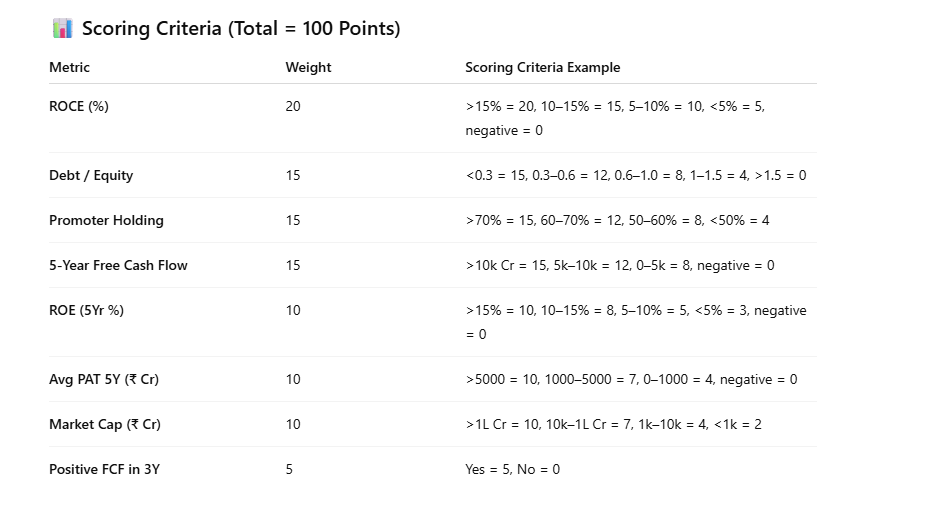The height and width of the screenshot is (507, 942).
Task: Select the ROCE (%) metric cell
Action: click(x=78, y=106)
